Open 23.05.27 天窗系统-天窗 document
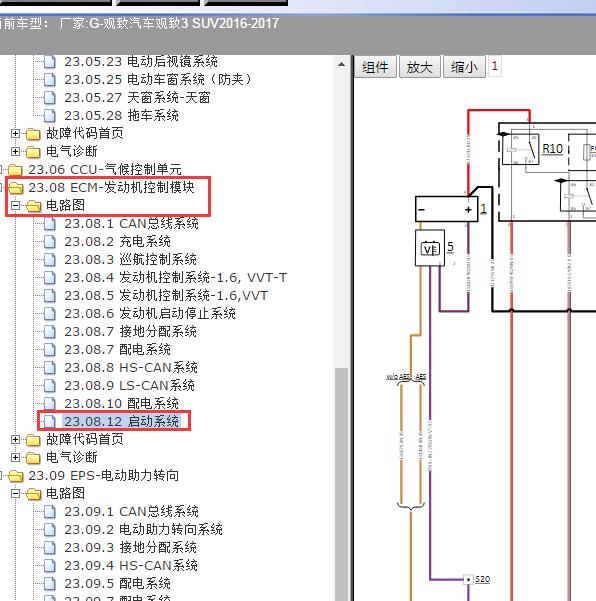This screenshot has width=596, height=601. (x=137, y=97)
